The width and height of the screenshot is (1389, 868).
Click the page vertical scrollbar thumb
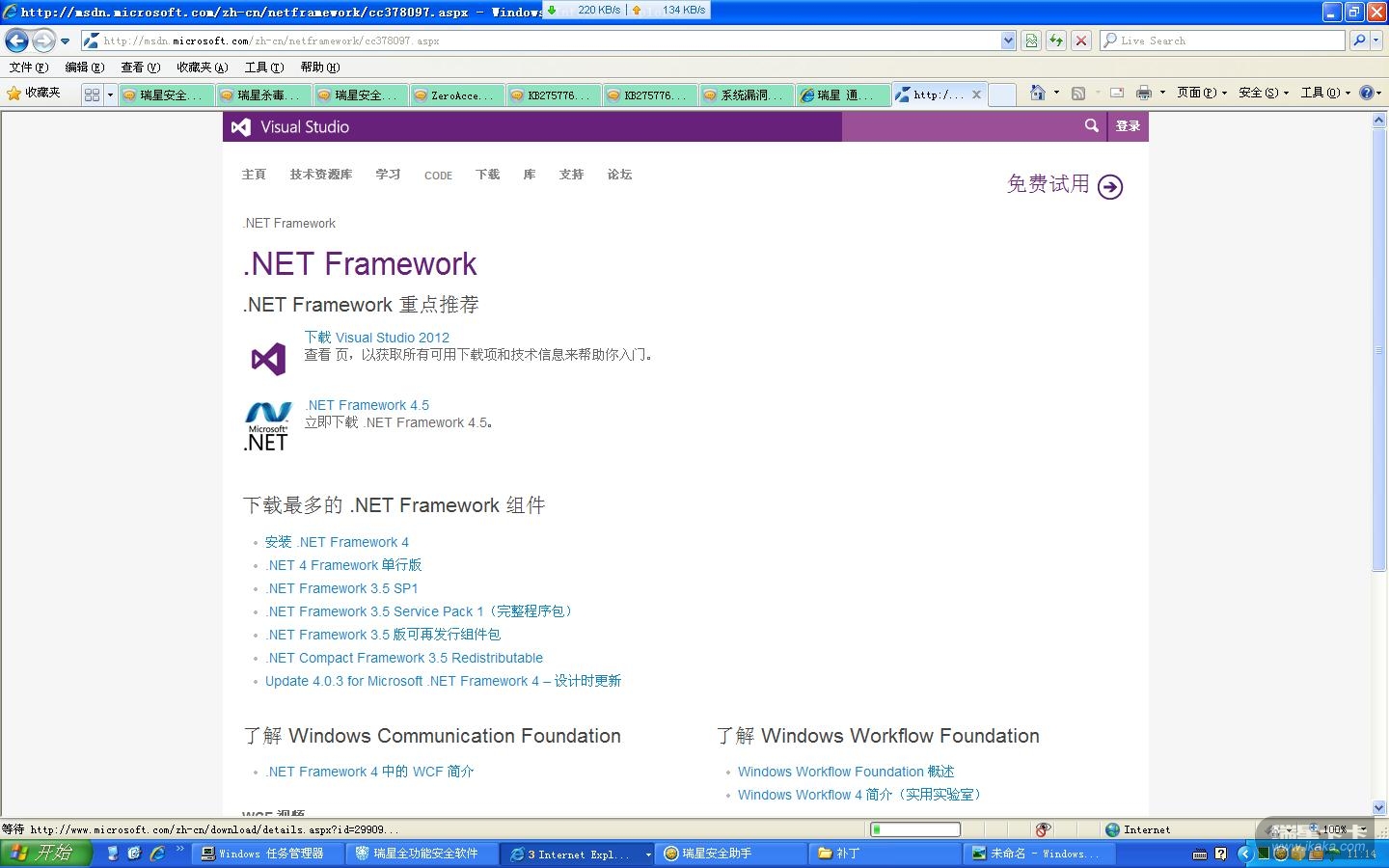point(1379,350)
